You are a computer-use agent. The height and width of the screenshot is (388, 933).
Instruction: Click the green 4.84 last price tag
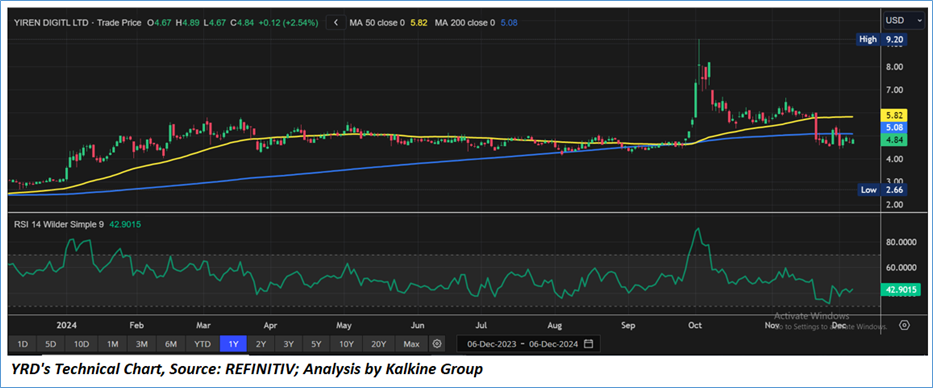pyautogui.click(x=893, y=140)
